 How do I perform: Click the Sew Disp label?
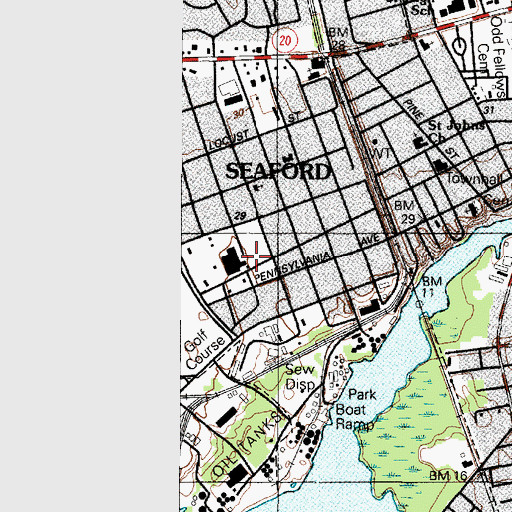tap(300, 377)
